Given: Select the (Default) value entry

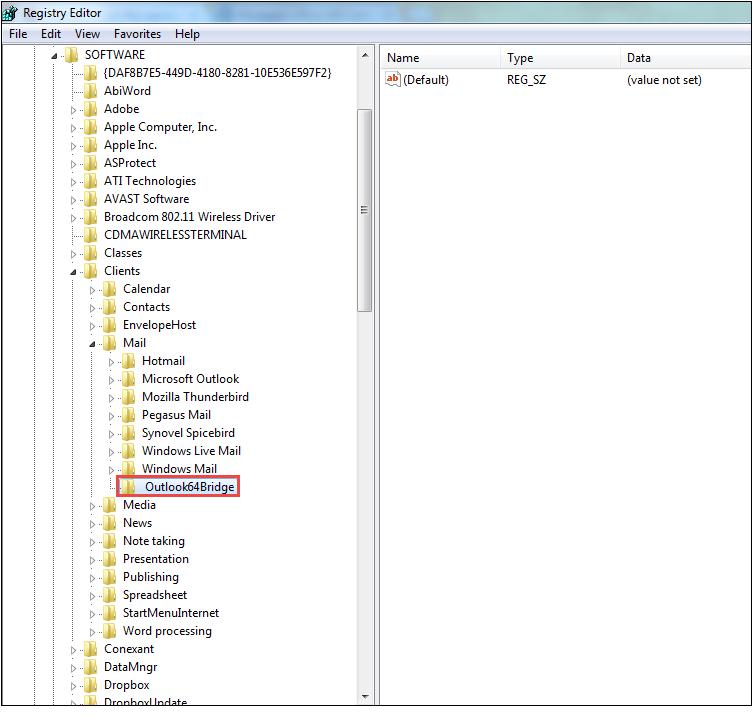Looking at the screenshot, I should pyautogui.click(x=425, y=80).
